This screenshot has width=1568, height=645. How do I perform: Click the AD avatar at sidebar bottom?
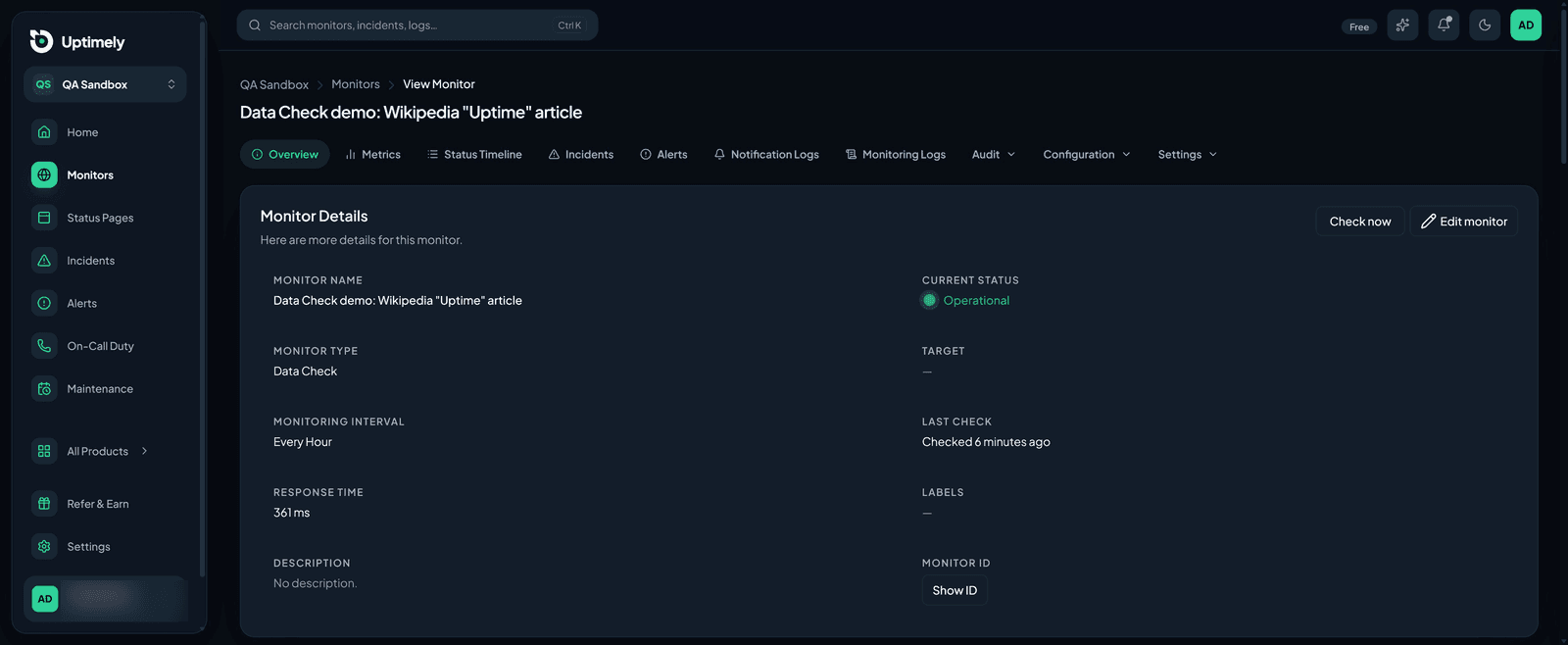click(x=45, y=599)
